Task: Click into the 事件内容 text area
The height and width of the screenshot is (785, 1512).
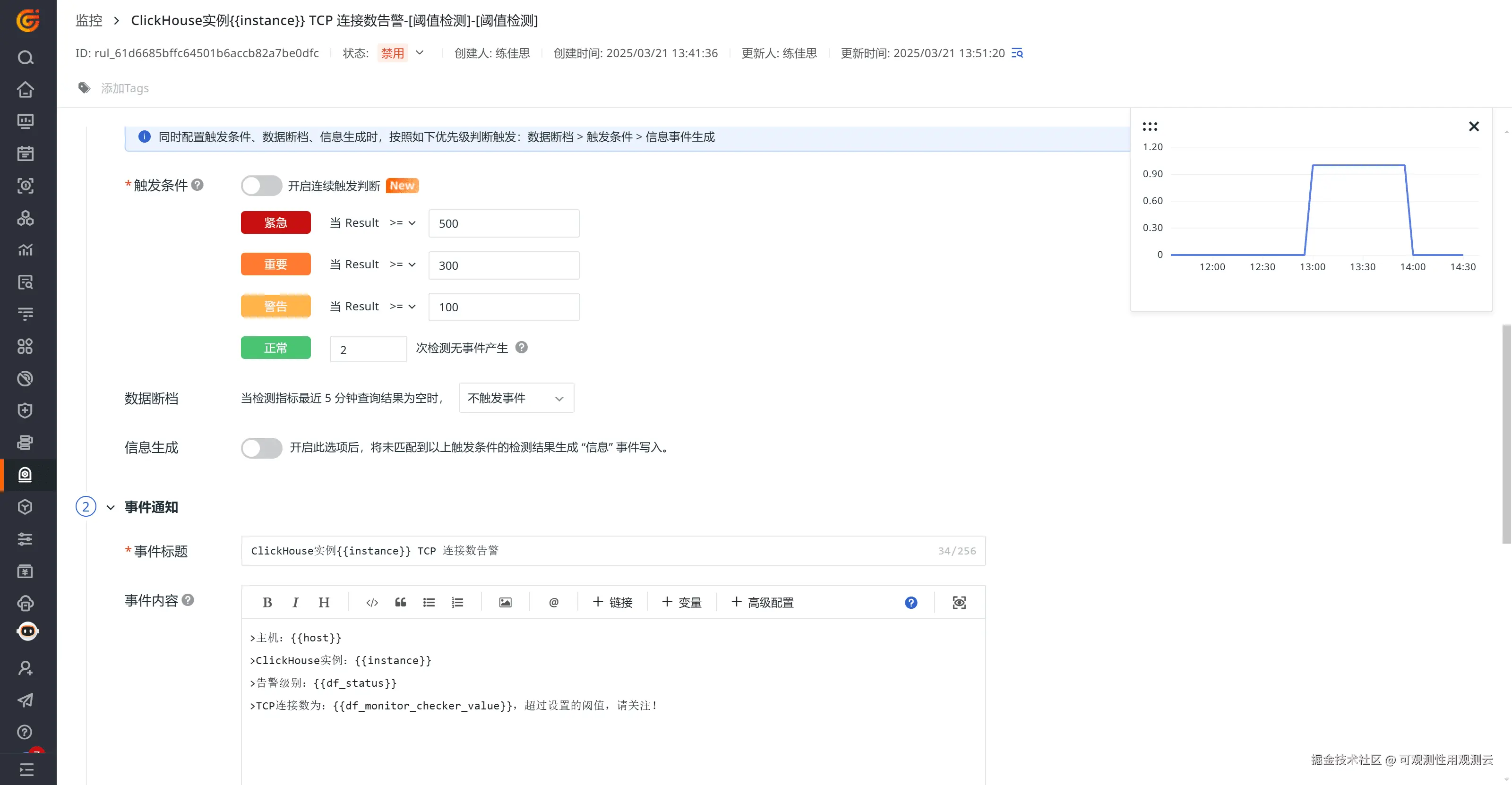Action: (613, 701)
